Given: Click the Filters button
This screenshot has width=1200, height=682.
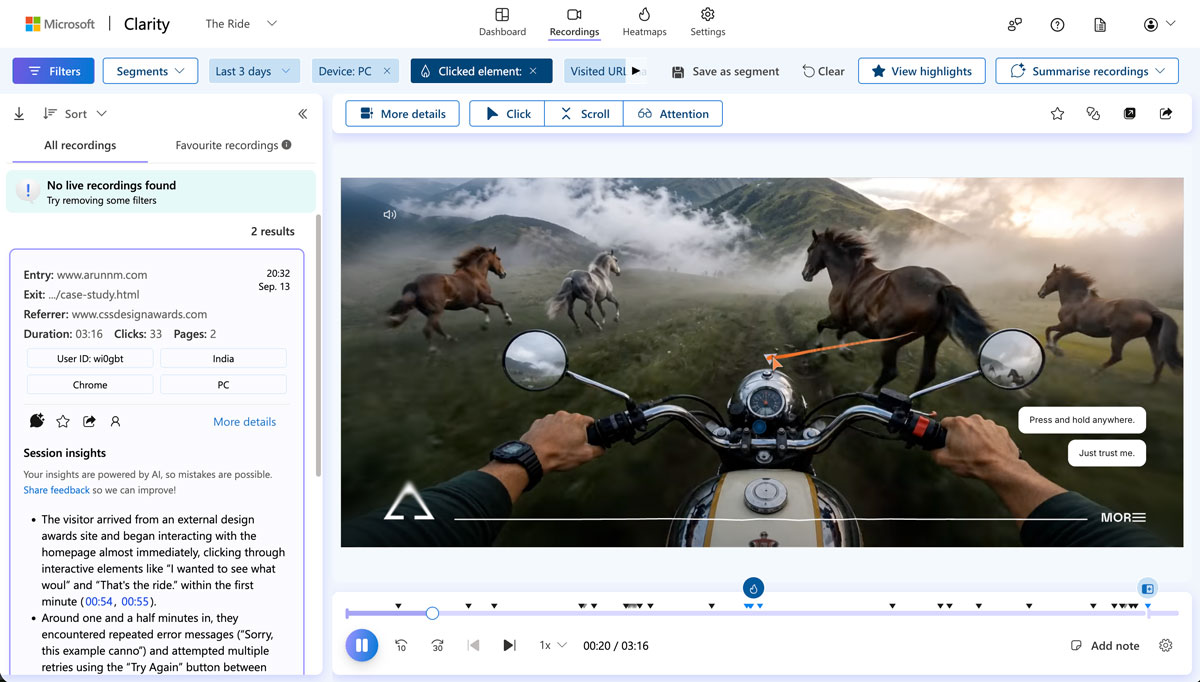Looking at the screenshot, I should point(53,71).
